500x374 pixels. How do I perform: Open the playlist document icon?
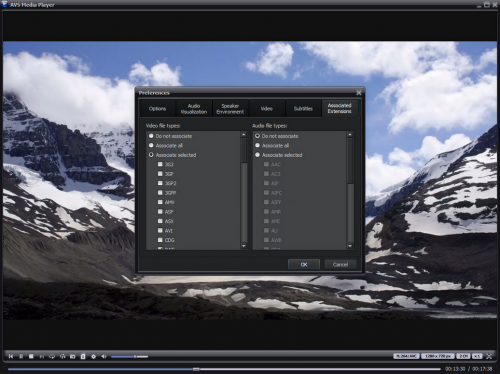[83, 356]
